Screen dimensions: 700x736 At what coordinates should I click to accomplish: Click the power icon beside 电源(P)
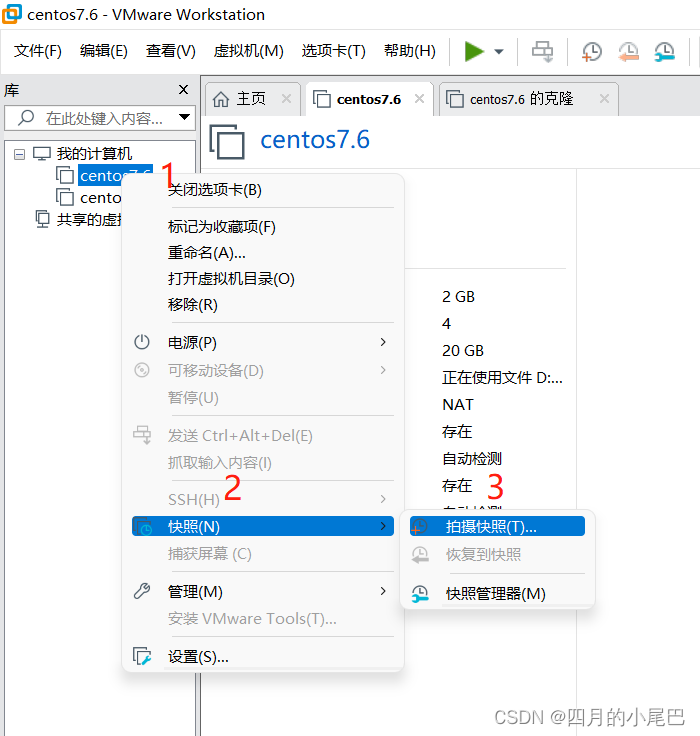[x=142, y=342]
